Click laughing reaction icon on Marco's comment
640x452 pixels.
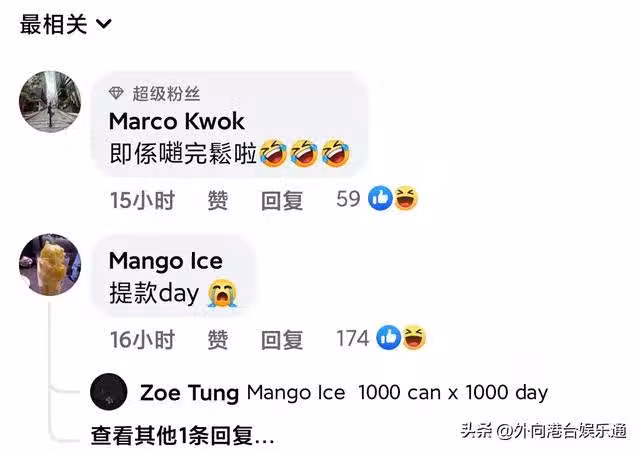pos(406,198)
